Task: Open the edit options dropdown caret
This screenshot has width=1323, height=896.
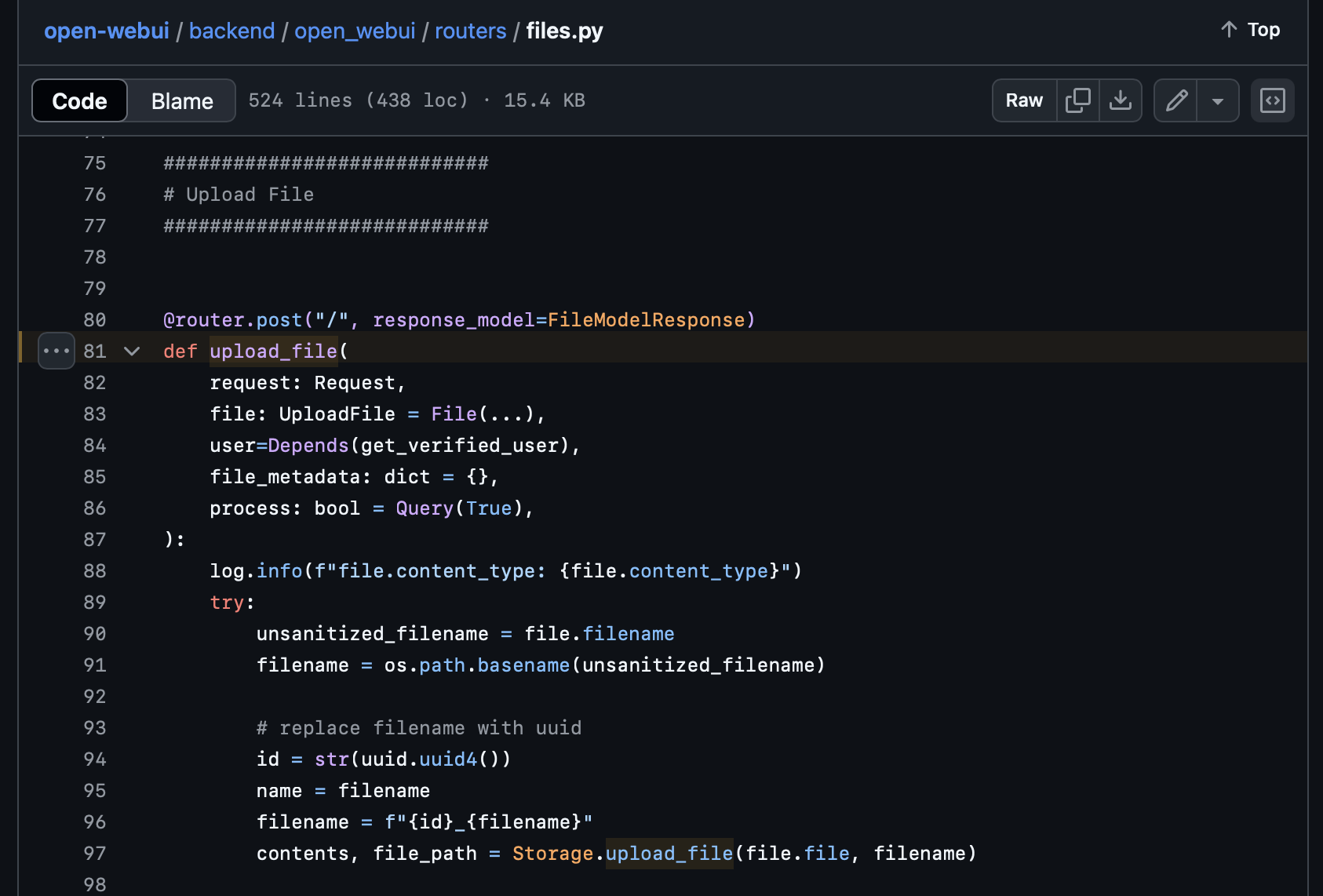Action: [1218, 100]
